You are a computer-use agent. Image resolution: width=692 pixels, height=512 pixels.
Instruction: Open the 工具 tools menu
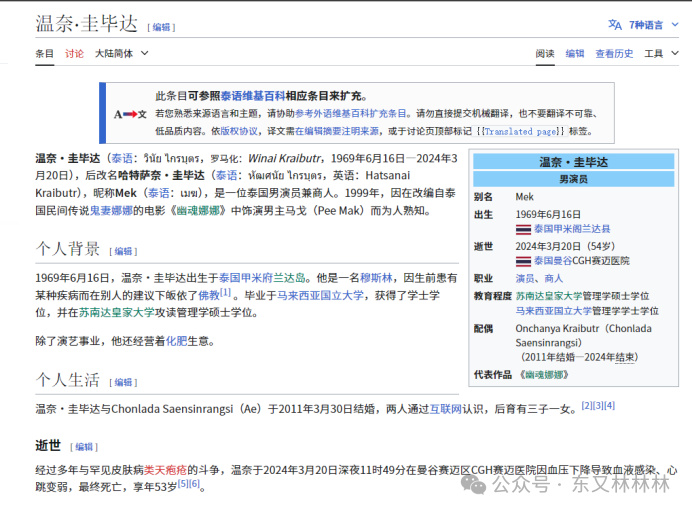click(x=661, y=53)
